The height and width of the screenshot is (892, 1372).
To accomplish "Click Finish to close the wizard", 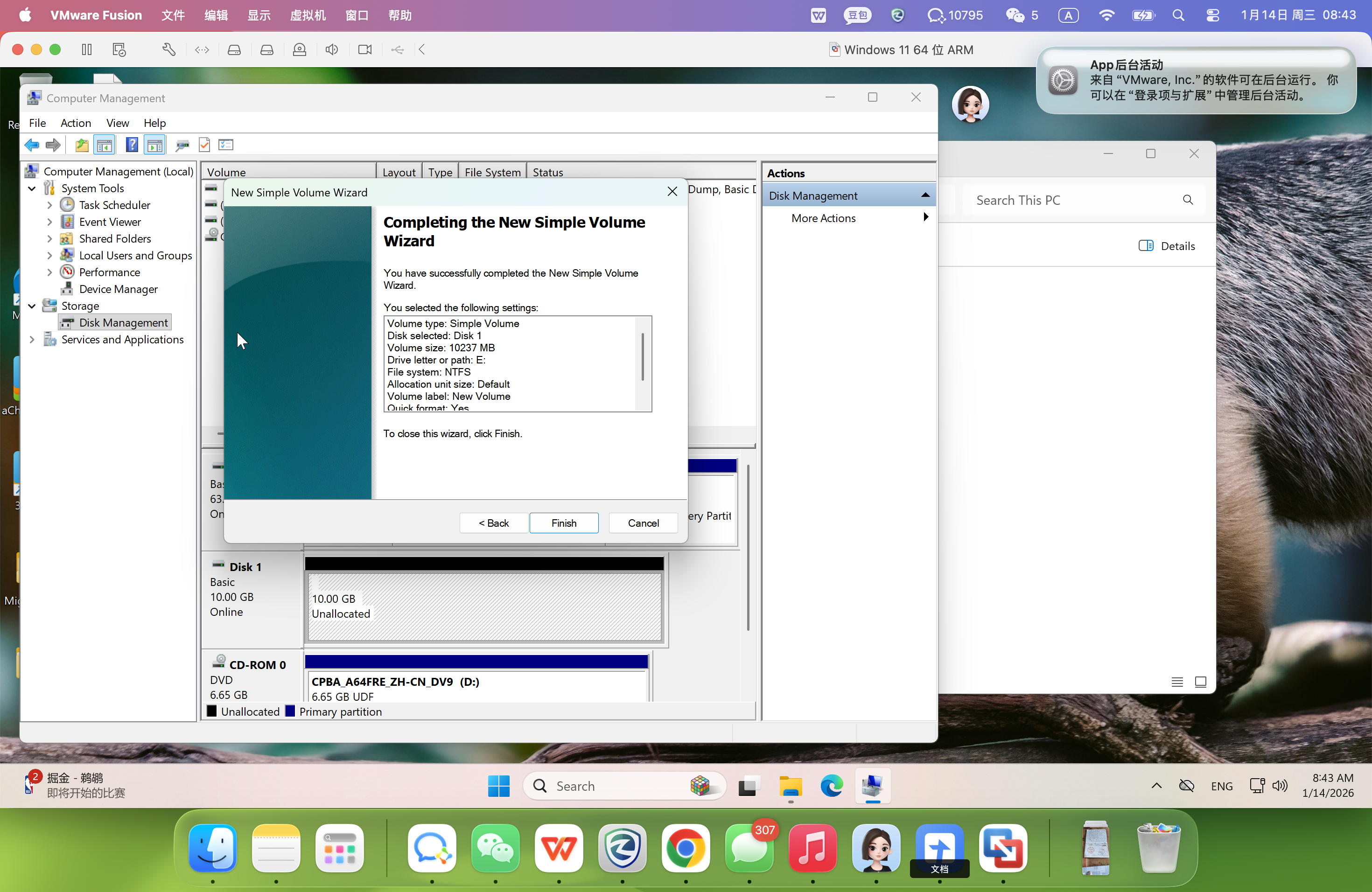I will pyautogui.click(x=564, y=523).
